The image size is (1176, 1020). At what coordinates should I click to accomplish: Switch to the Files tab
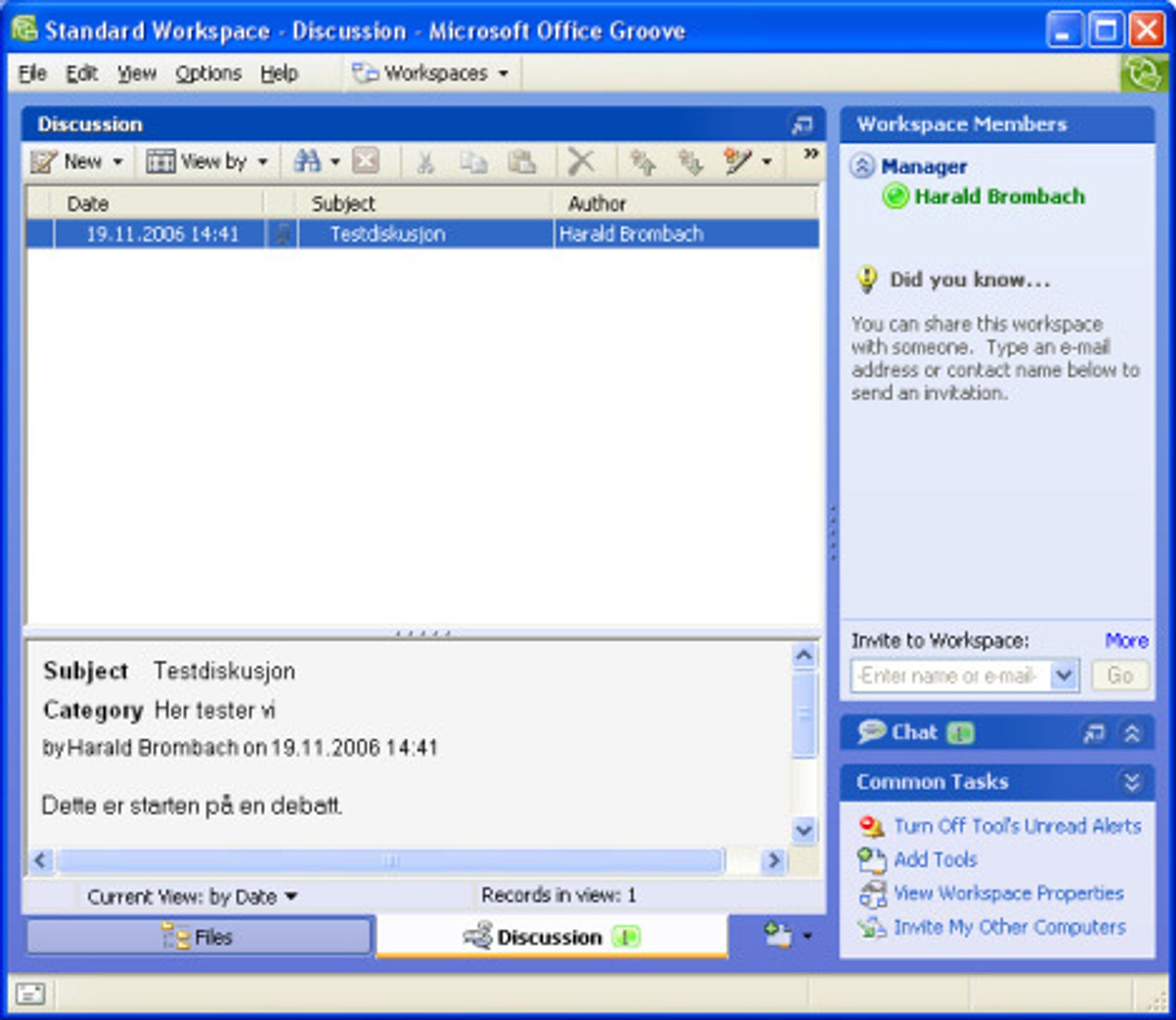coord(199,937)
